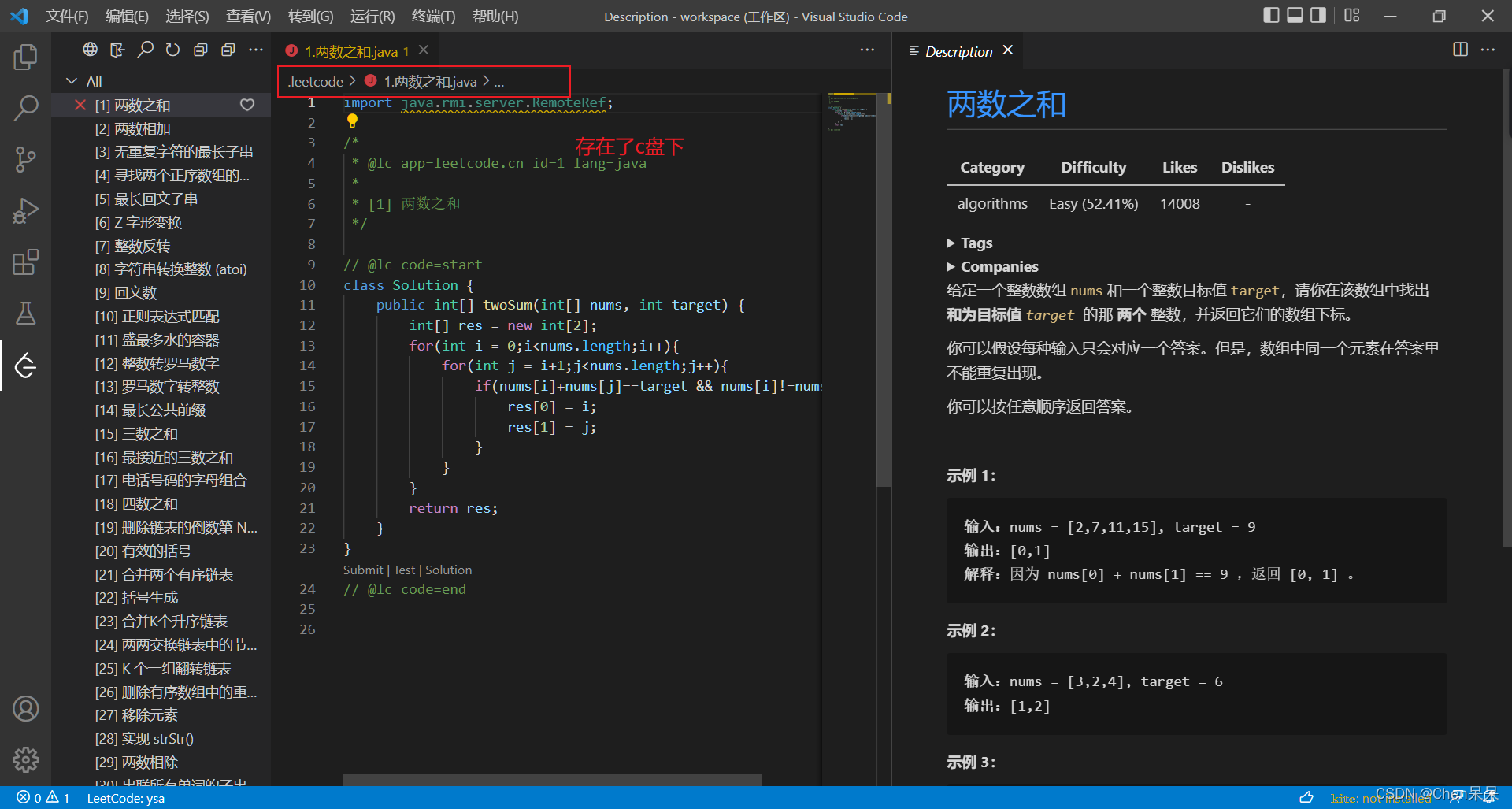Open the Explorer view in activity bar

pos(25,57)
